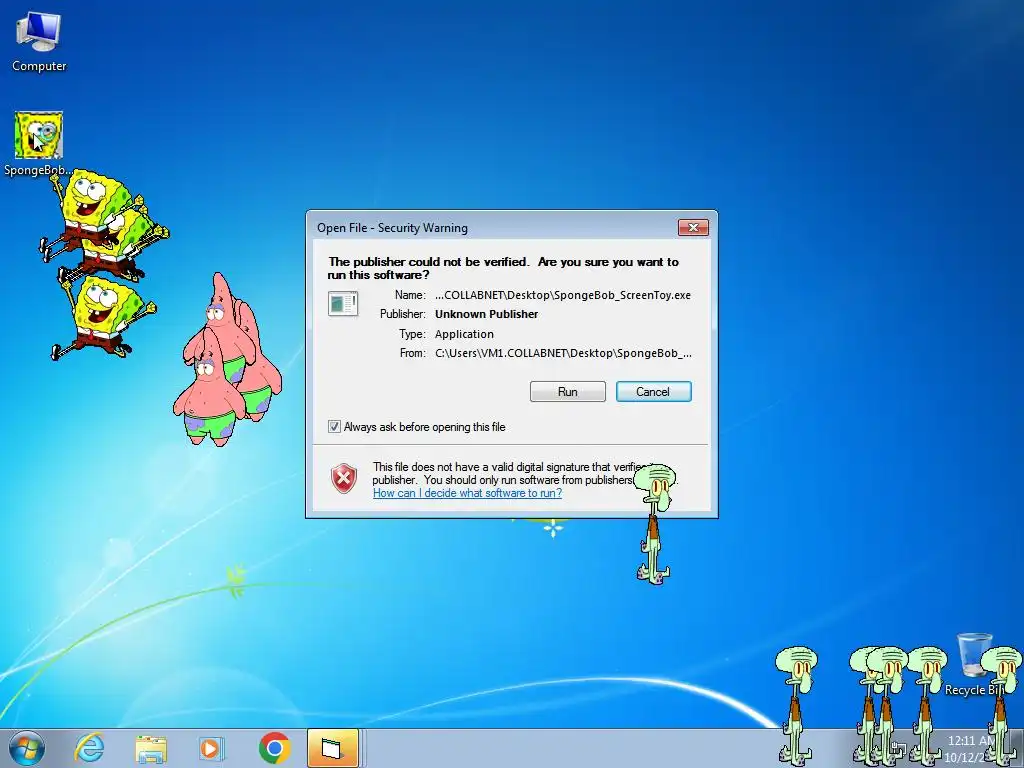
Task: Open the Computer desktop icon
Action: coord(39,40)
